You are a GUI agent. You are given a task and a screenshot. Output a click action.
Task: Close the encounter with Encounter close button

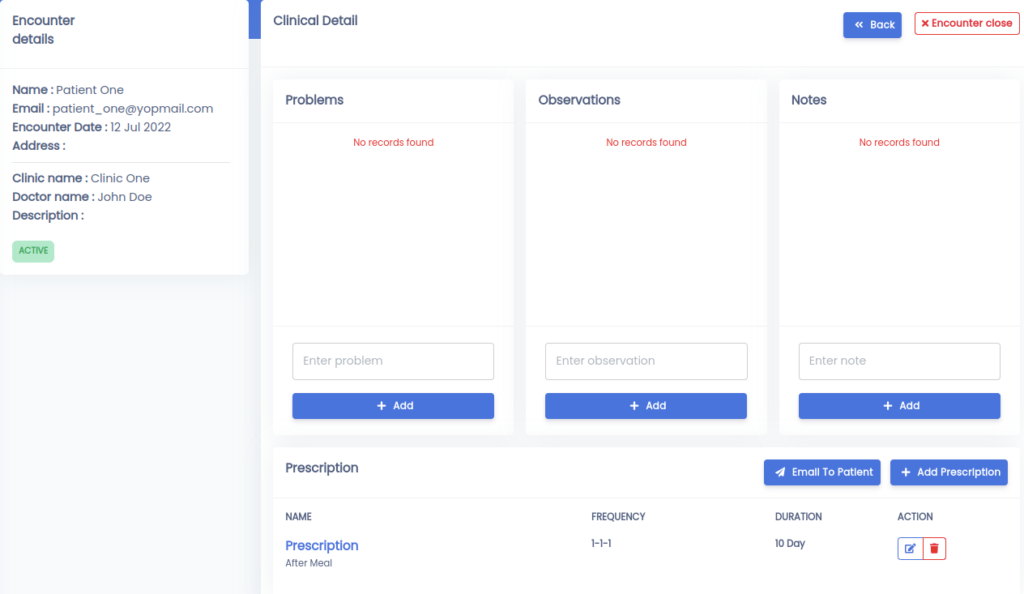click(967, 23)
